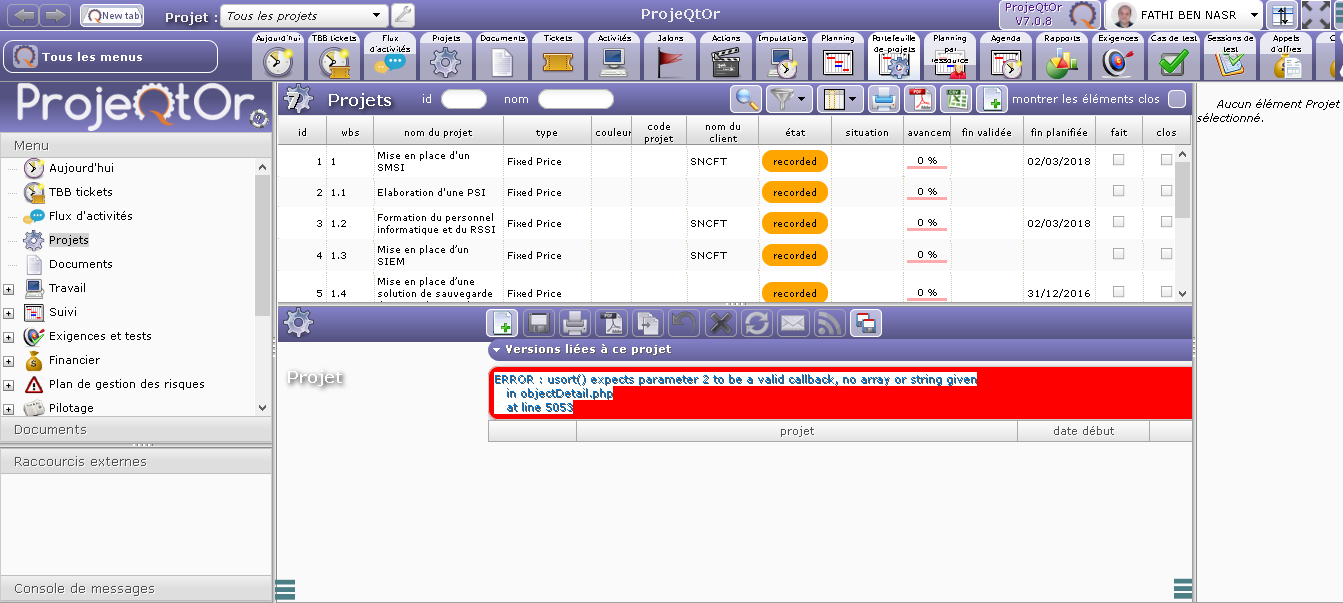Print the project list with printer icon
The width and height of the screenshot is (1343, 603).
point(883,99)
